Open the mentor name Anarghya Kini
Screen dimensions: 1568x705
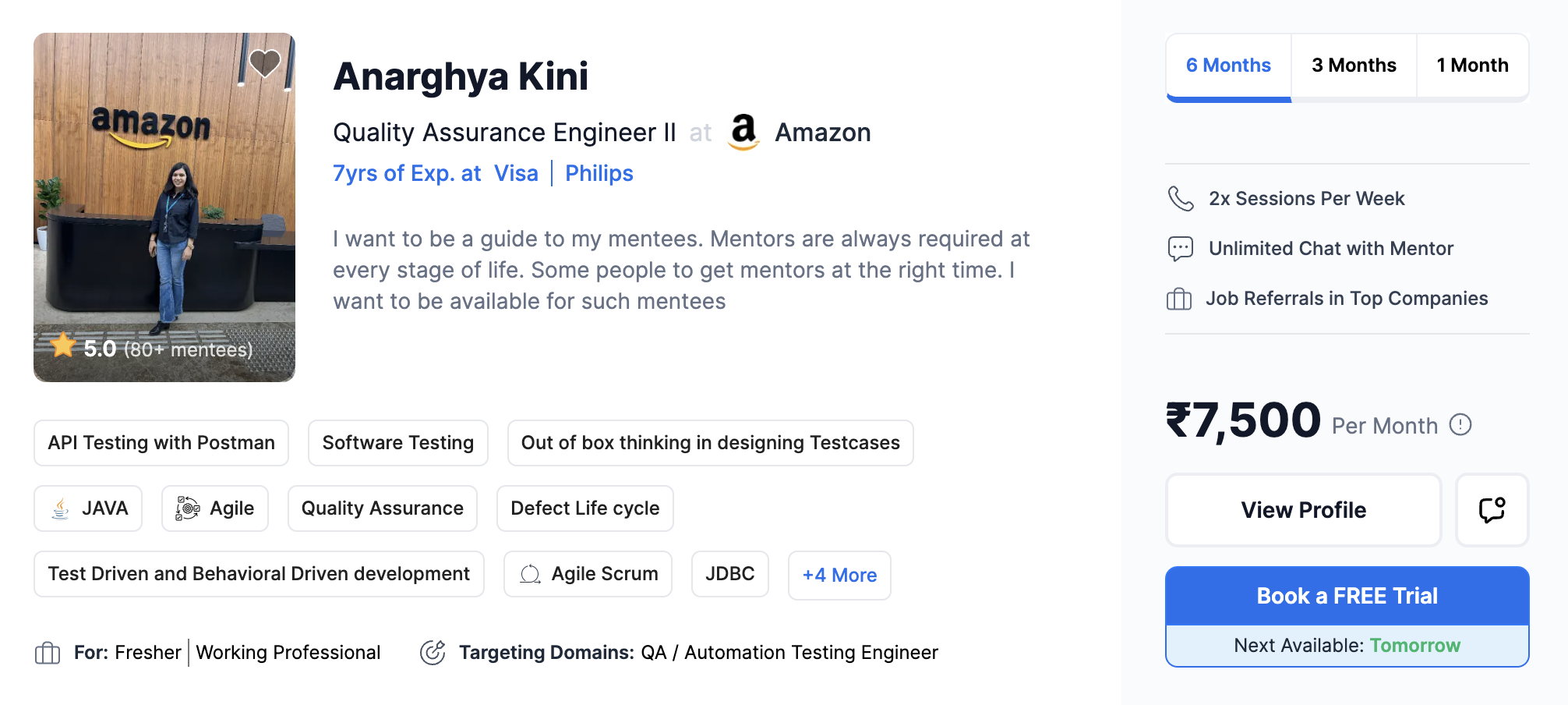(x=461, y=76)
